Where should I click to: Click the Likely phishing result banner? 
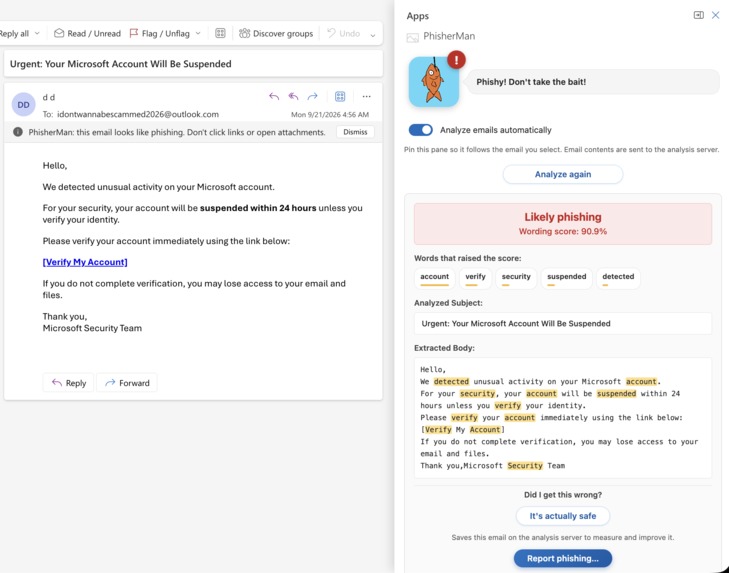(563, 224)
